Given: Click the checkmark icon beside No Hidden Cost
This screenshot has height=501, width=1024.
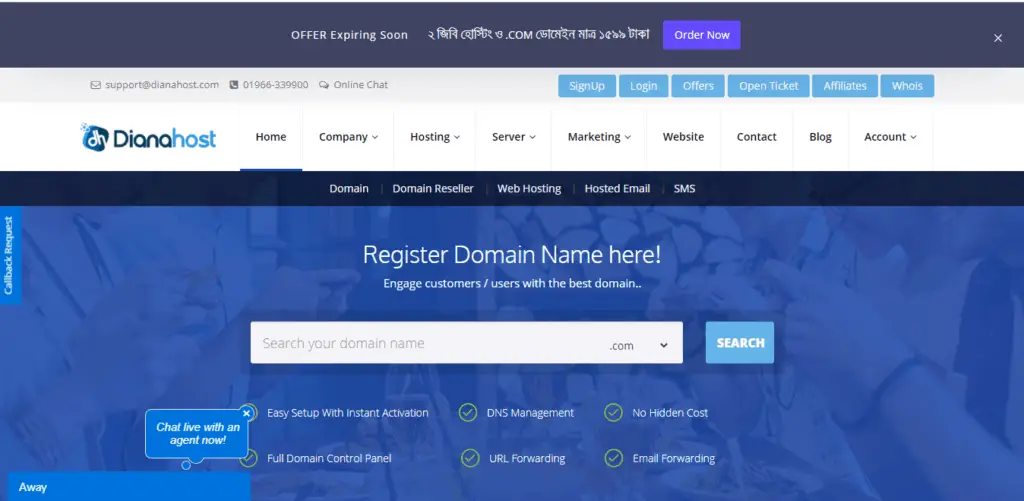Looking at the screenshot, I should click(x=613, y=413).
